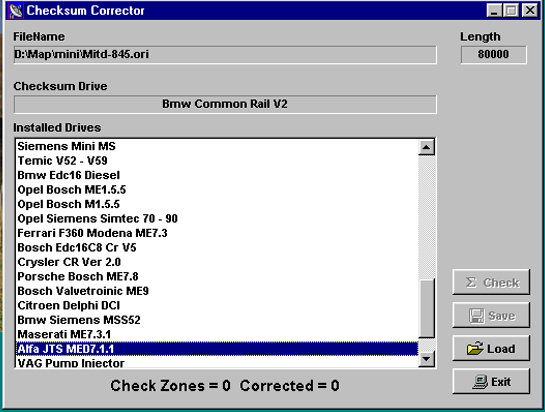
Task: Click the Exit button with computer icon
Action: pos(491,381)
